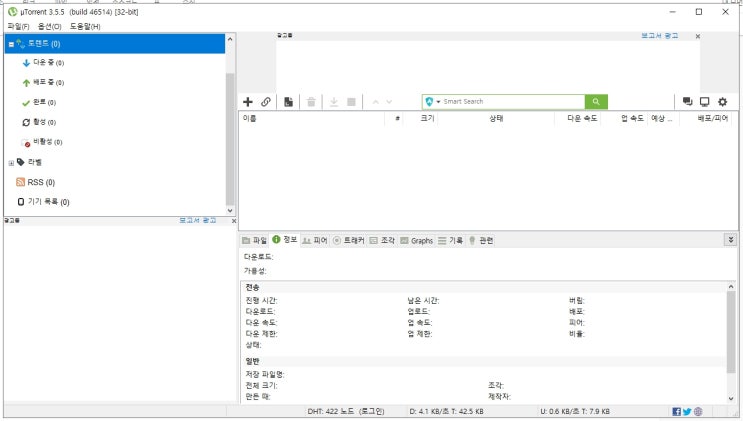The image size is (743, 421).
Task: Switch to the 기록 tab
Action: click(x=450, y=240)
